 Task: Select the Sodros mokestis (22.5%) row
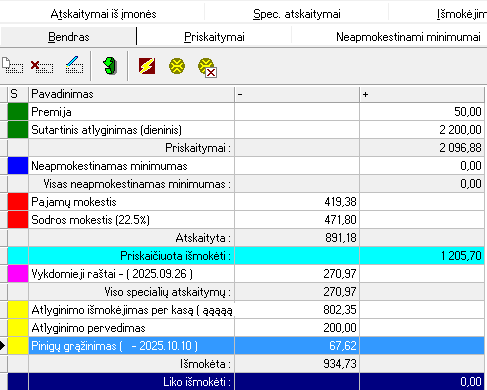coord(246,220)
